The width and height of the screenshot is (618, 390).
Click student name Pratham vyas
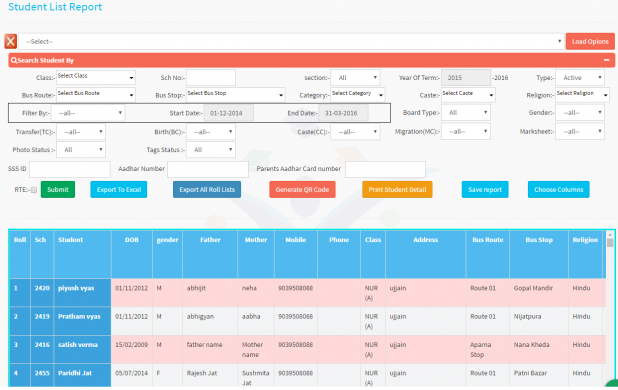pyautogui.click(x=79, y=316)
